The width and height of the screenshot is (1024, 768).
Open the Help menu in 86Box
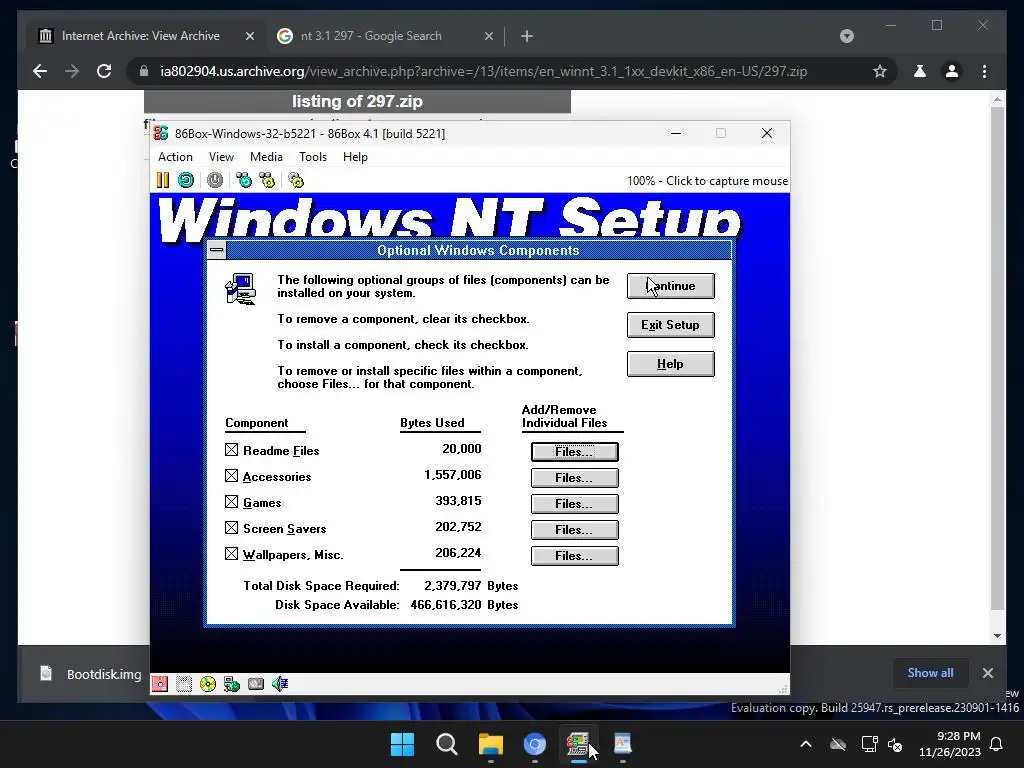tap(355, 157)
